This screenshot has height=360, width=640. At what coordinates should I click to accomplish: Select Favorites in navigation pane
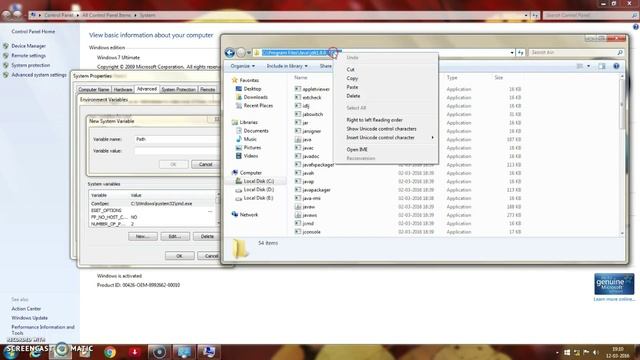[x=249, y=80]
